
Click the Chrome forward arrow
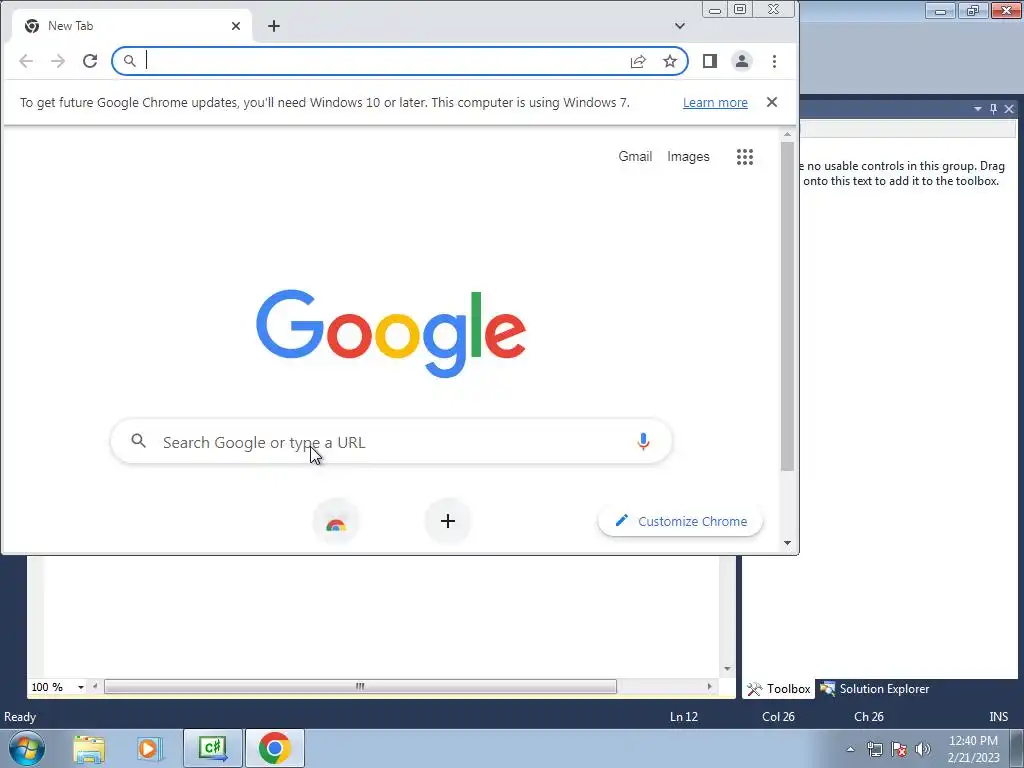point(58,61)
